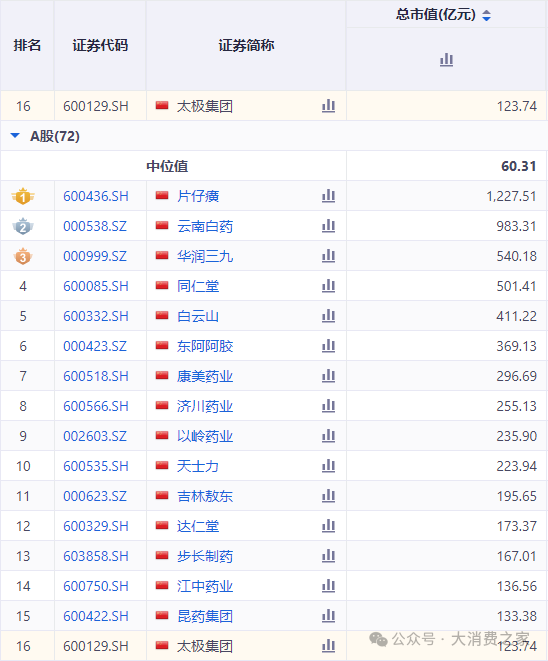This screenshot has width=548, height=661.
Task: Click the silver rank 2 medal icon
Action: [23, 226]
